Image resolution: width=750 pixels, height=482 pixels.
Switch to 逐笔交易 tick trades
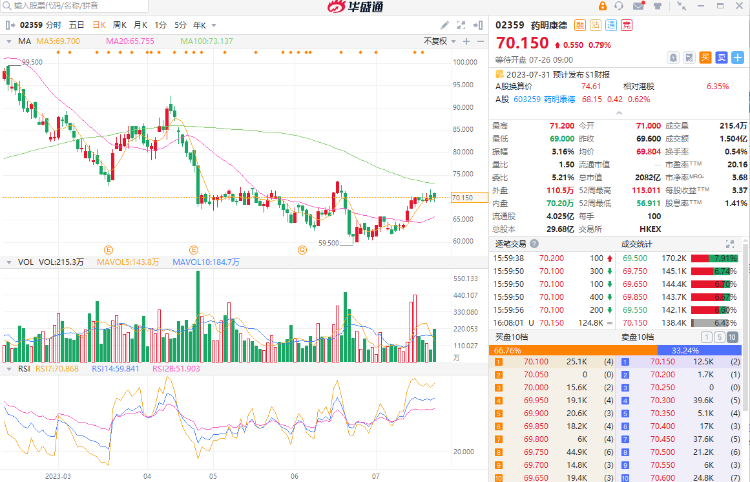[x=510, y=244]
